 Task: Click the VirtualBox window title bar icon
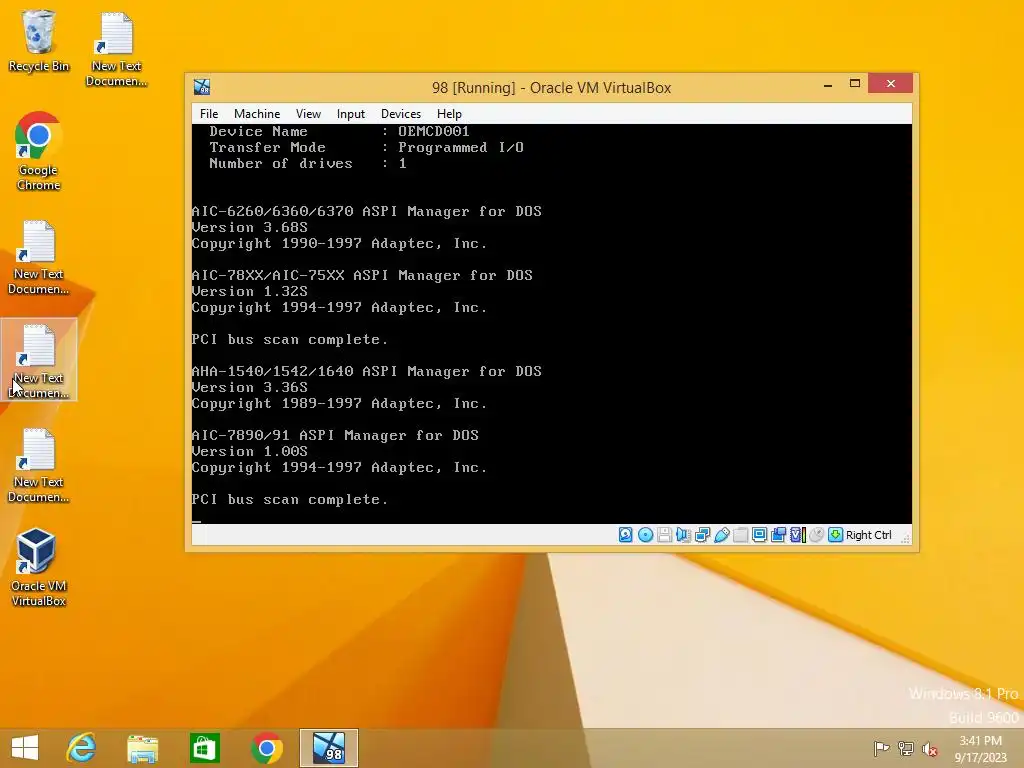pyautogui.click(x=202, y=86)
